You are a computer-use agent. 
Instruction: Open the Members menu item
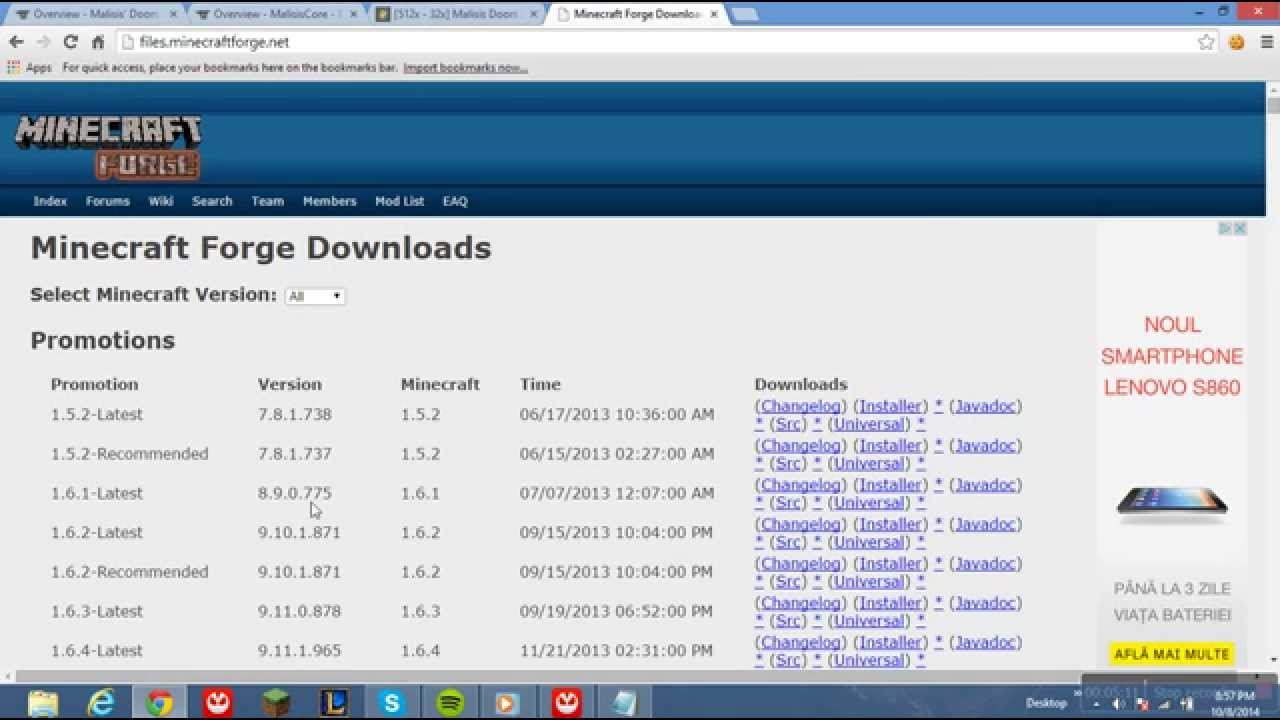click(x=329, y=201)
